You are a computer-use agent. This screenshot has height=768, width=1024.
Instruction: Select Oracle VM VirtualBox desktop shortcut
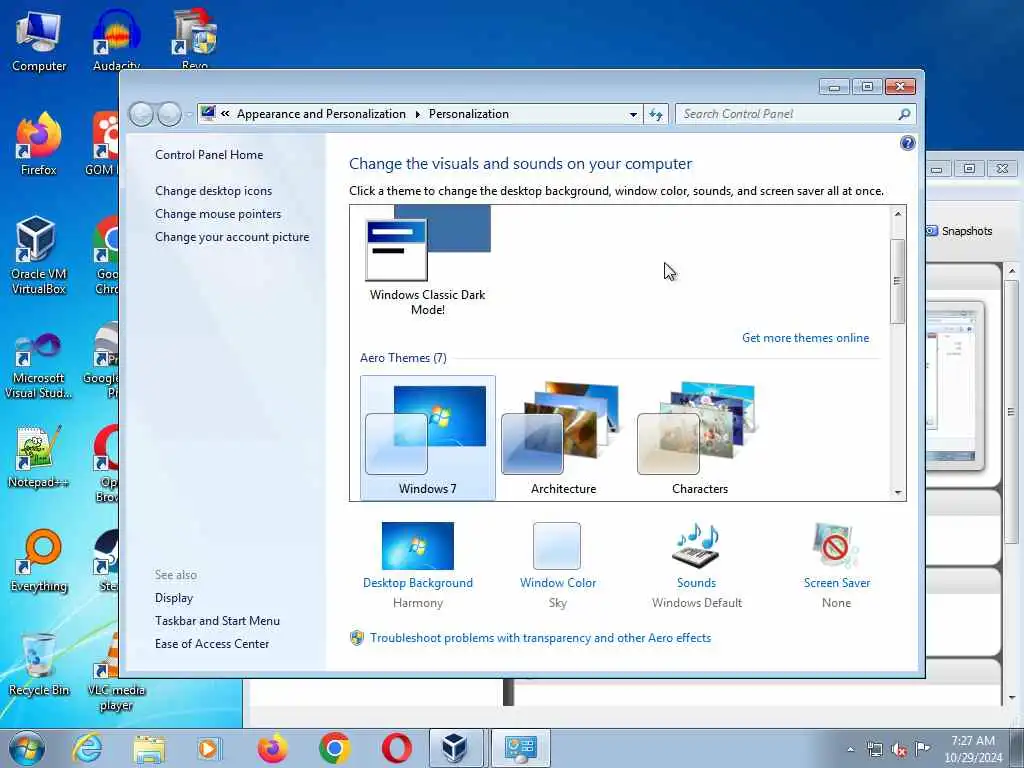pos(39,256)
